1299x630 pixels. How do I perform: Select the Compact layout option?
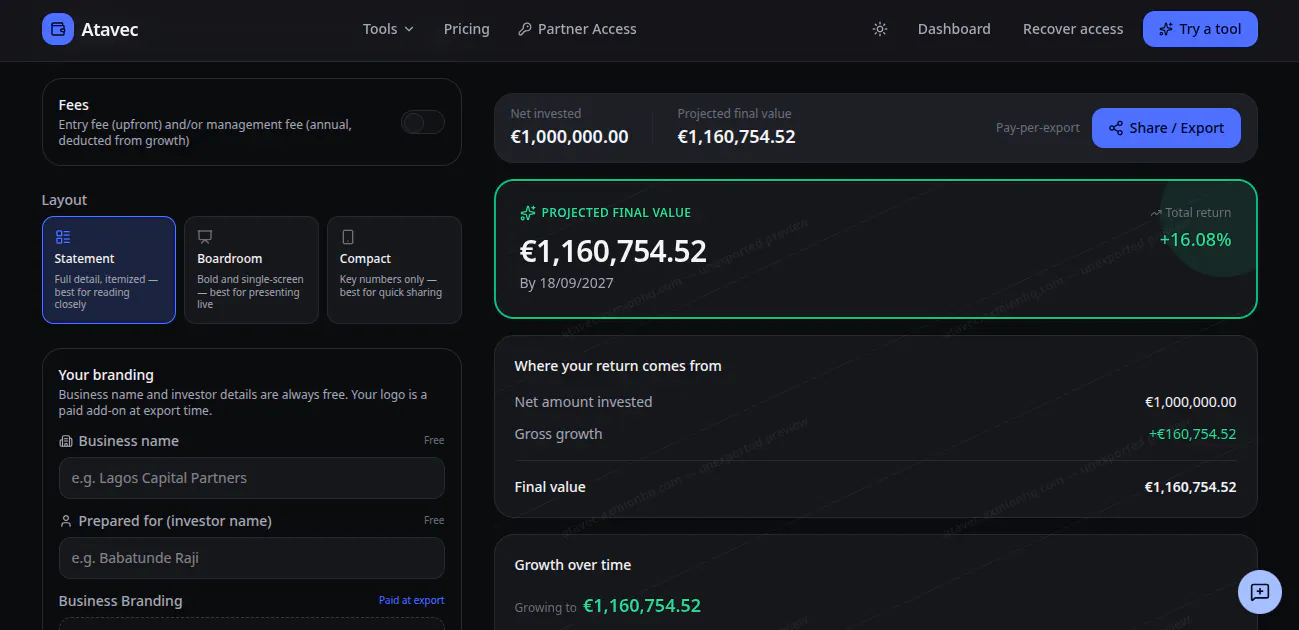pyautogui.click(x=394, y=270)
